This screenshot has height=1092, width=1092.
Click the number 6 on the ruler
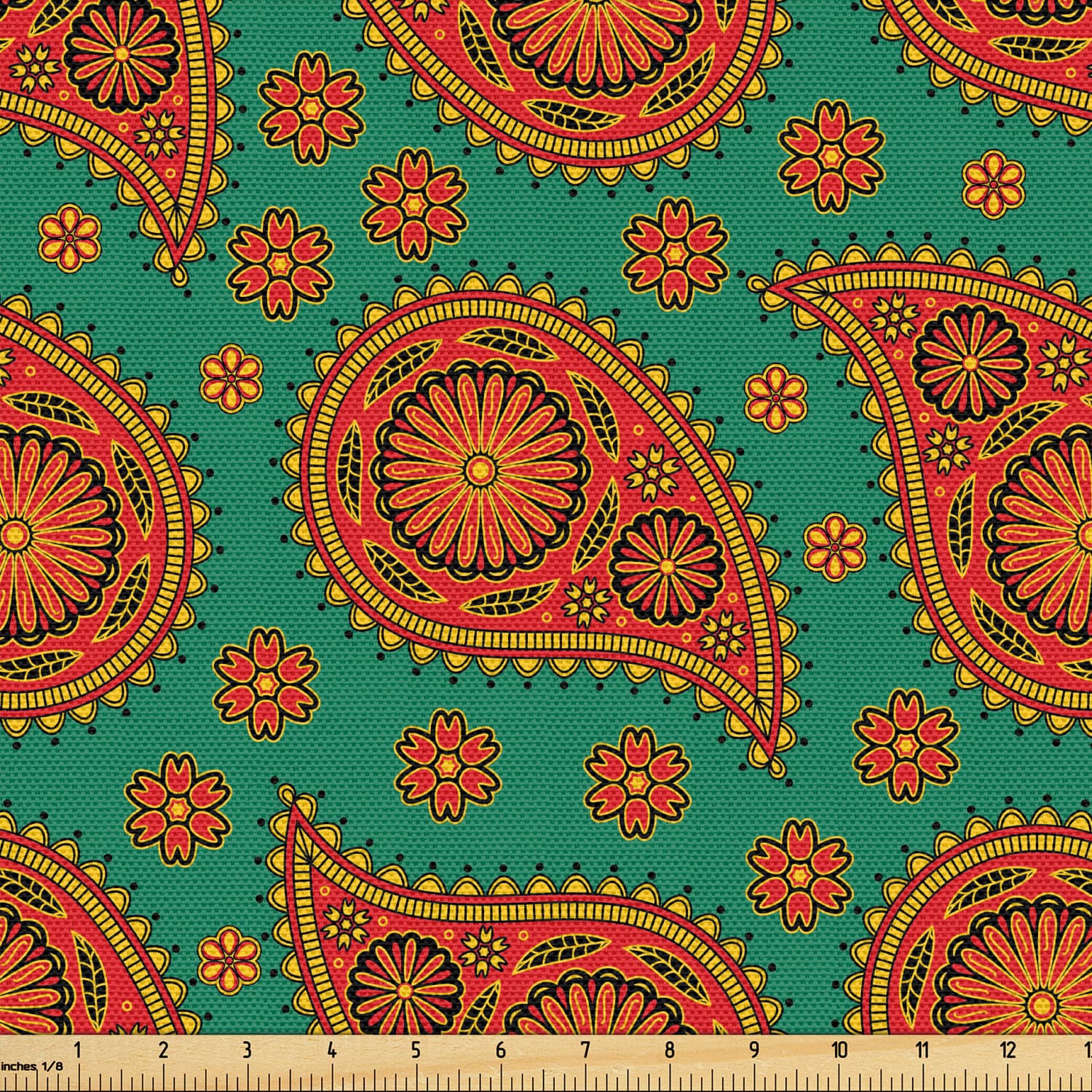[500, 1051]
